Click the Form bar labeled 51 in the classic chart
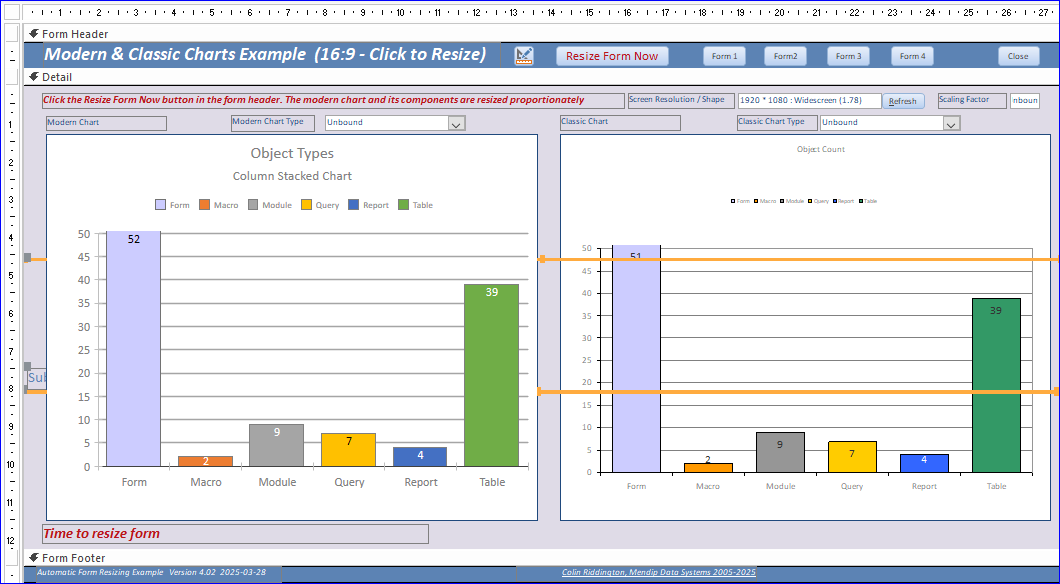 pyautogui.click(x=636, y=359)
